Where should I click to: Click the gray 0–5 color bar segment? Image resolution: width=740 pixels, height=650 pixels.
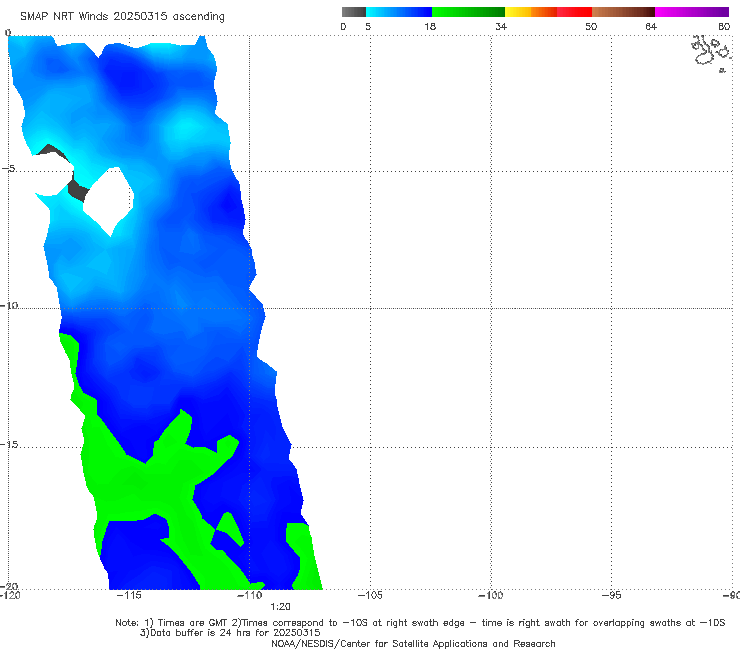[353, 12]
